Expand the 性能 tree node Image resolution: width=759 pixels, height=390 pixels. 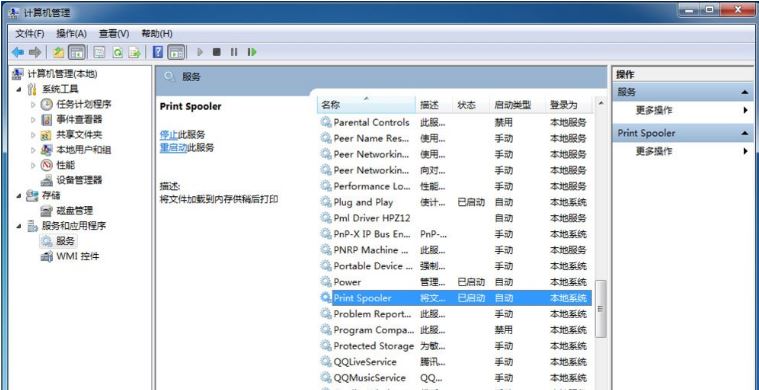pyautogui.click(x=33, y=165)
